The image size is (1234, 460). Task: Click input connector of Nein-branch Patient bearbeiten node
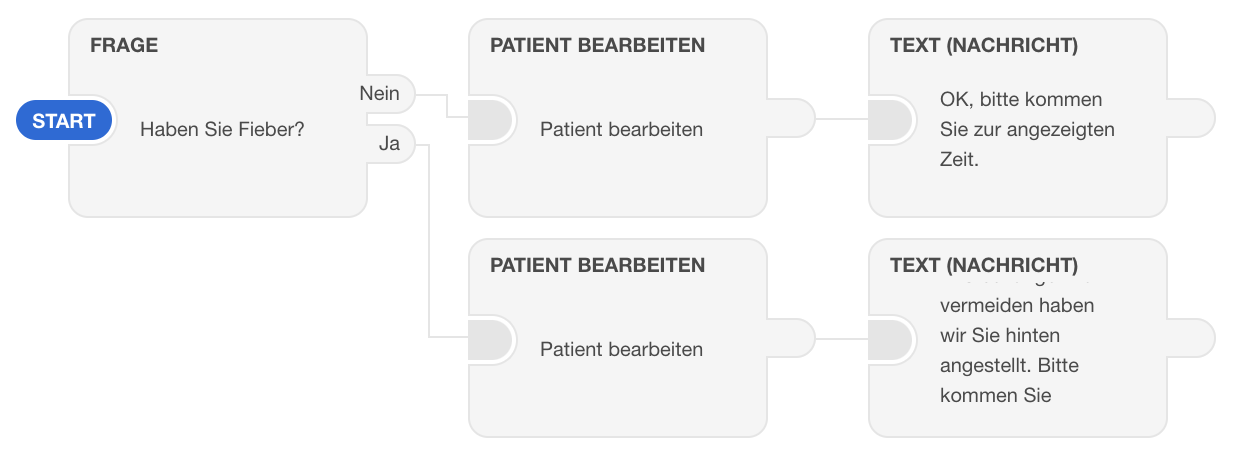[490, 120]
